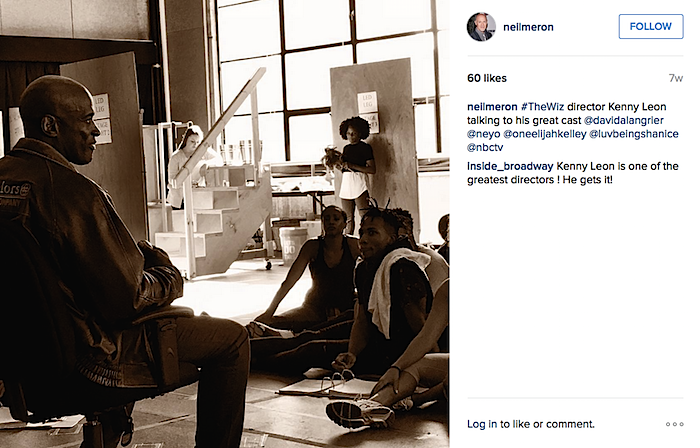Open the #TheWiz hashtag link
The height and width of the screenshot is (448, 700).
[x=542, y=107]
